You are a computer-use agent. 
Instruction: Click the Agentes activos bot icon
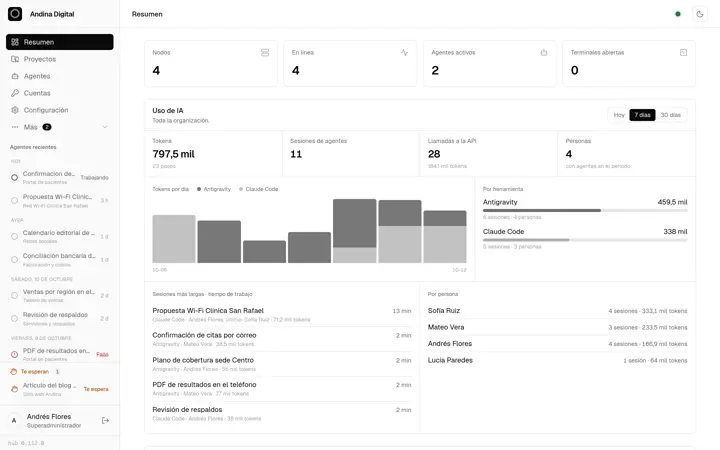[544, 52]
